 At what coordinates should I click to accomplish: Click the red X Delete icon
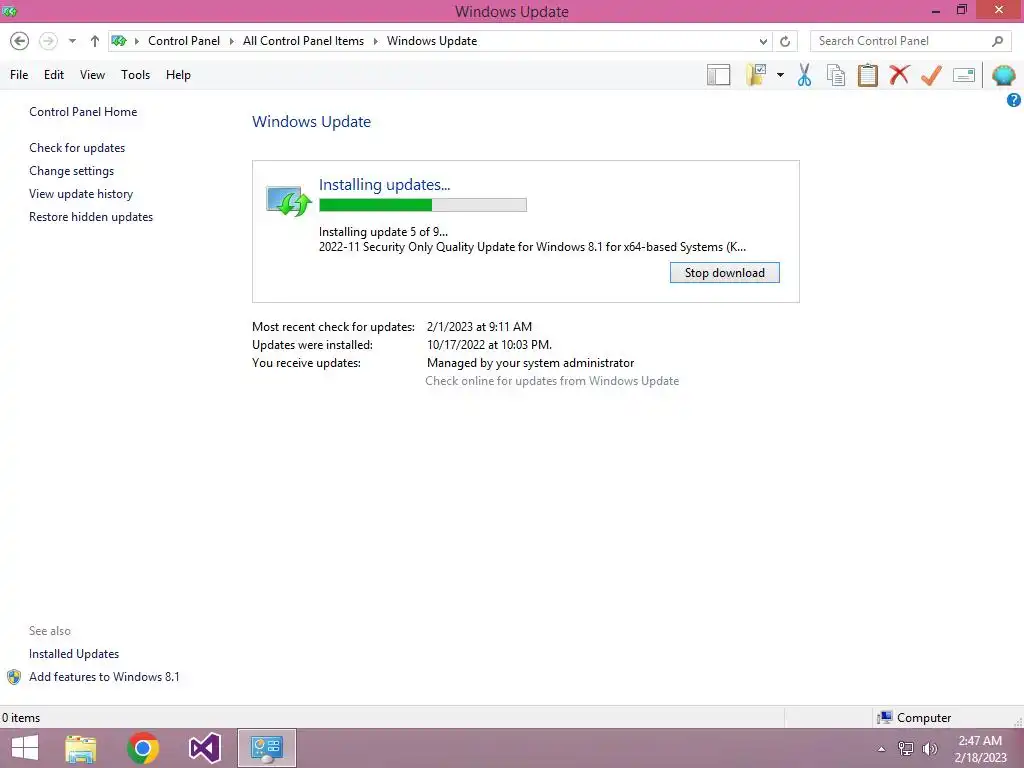tap(899, 74)
